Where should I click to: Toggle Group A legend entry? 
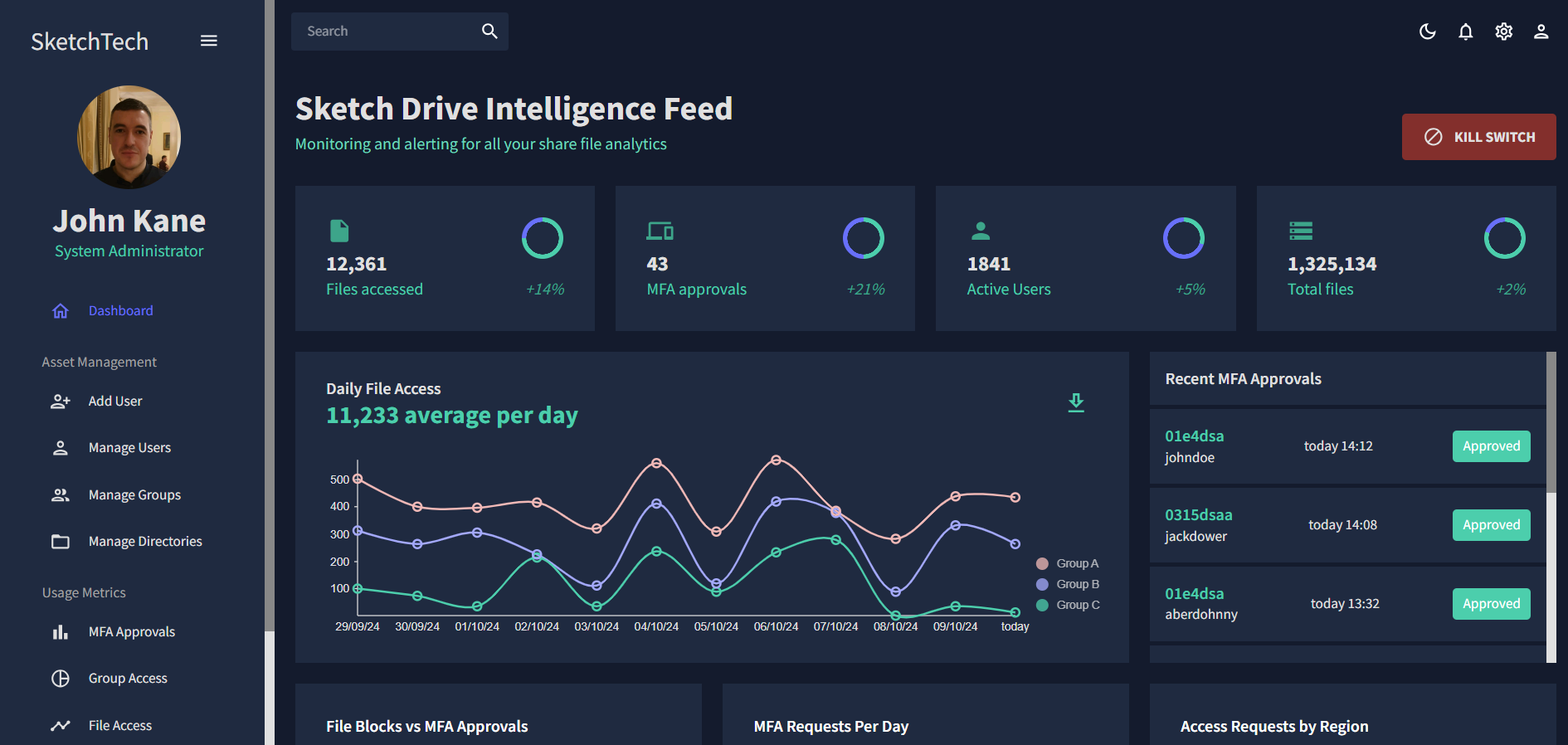[x=1067, y=564]
